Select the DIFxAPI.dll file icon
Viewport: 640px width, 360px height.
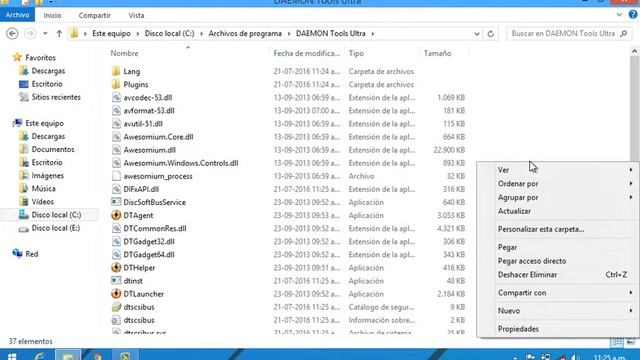click(116, 189)
